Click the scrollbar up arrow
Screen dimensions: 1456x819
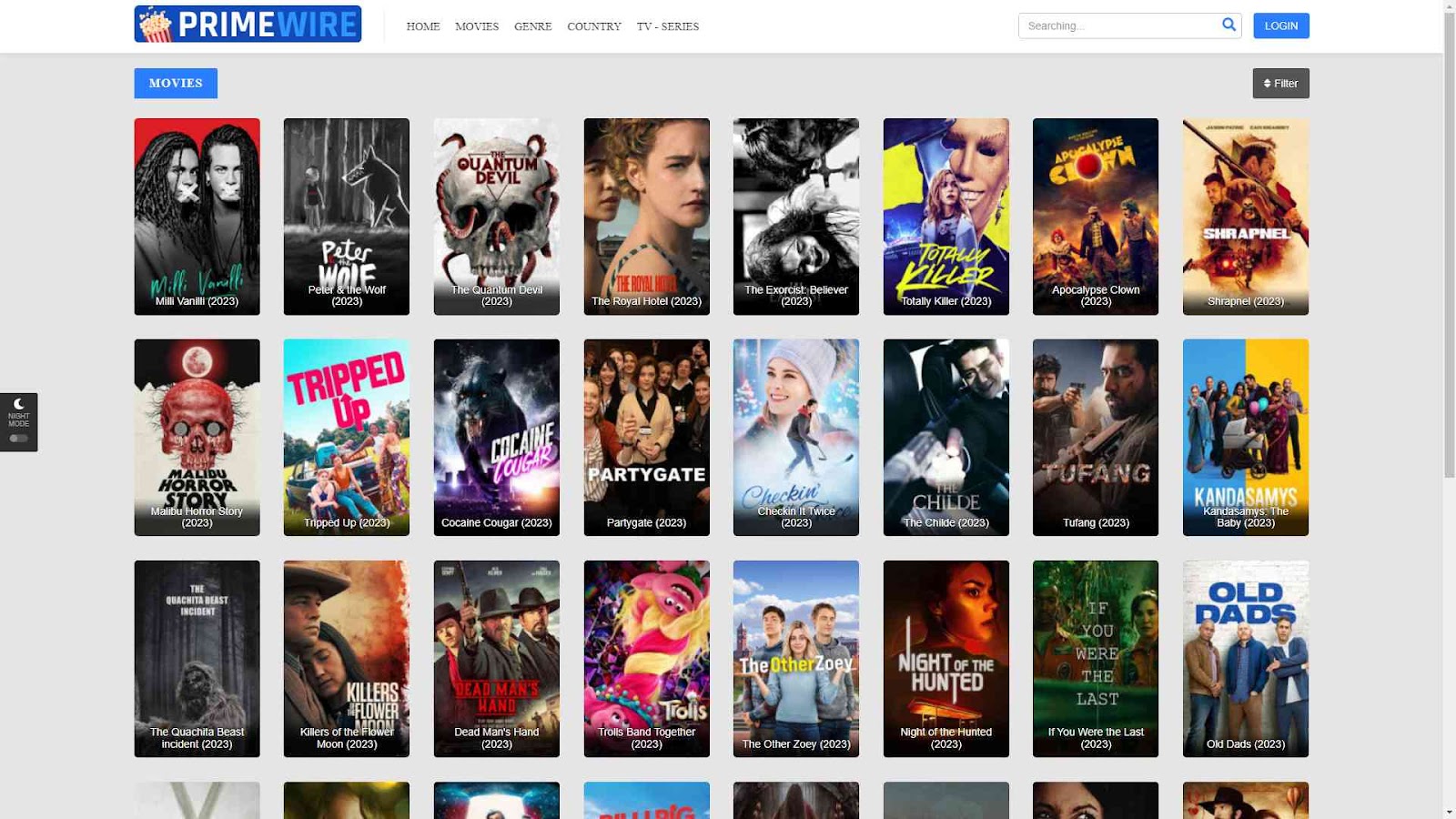[x=1450, y=6]
